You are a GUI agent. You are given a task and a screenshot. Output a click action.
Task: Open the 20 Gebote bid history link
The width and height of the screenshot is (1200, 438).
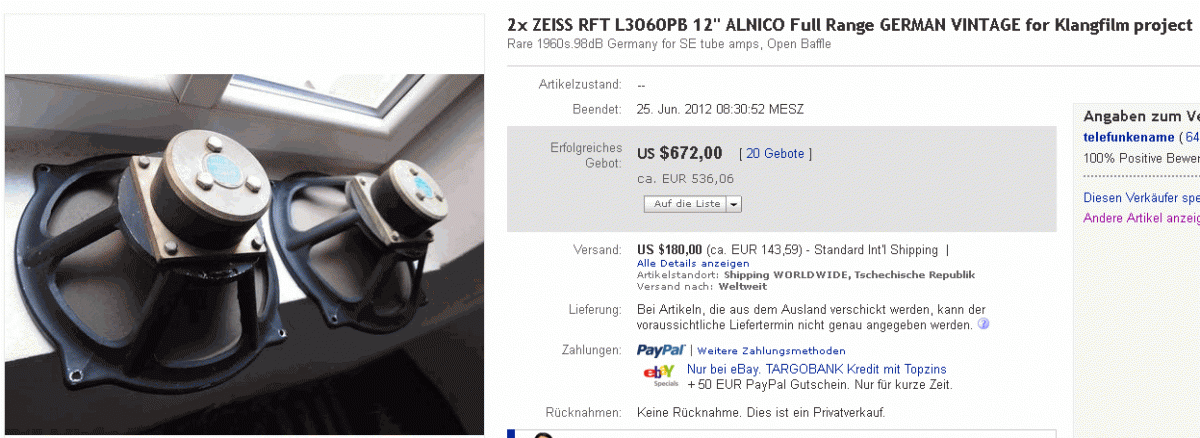pos(775,154)
